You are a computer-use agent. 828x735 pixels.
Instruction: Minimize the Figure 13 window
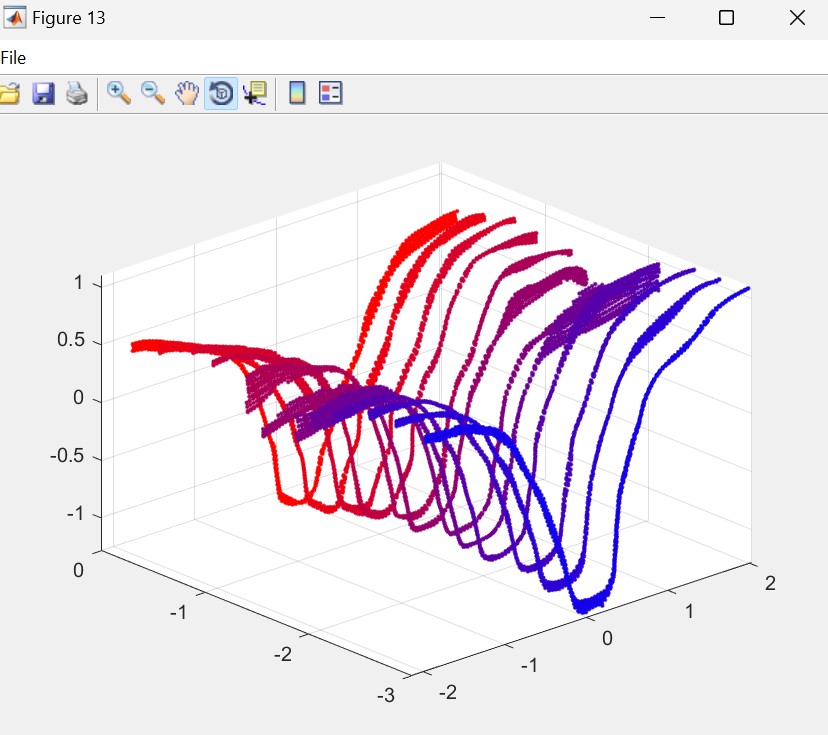point(657,18)
